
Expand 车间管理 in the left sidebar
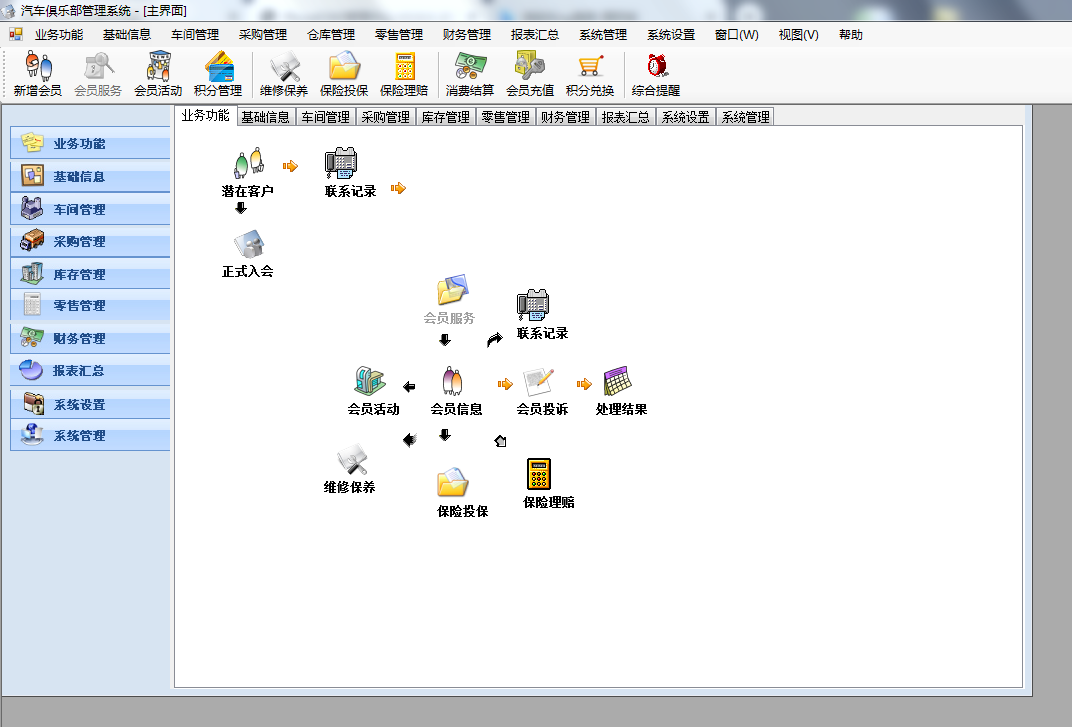[x=90, y=210]
